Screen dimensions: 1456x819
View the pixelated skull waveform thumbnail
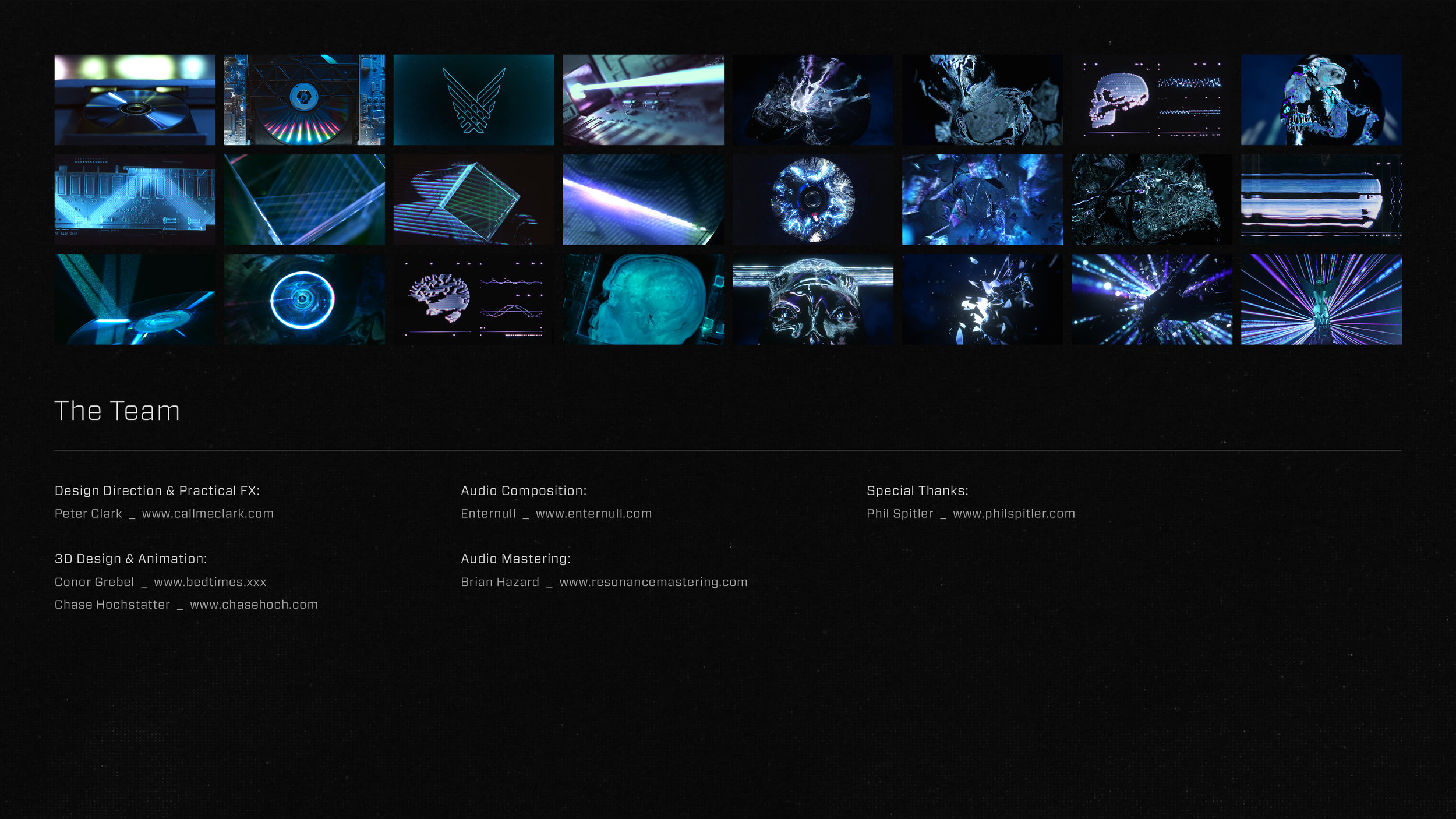pyautogui.click(x=1151, y=100)
